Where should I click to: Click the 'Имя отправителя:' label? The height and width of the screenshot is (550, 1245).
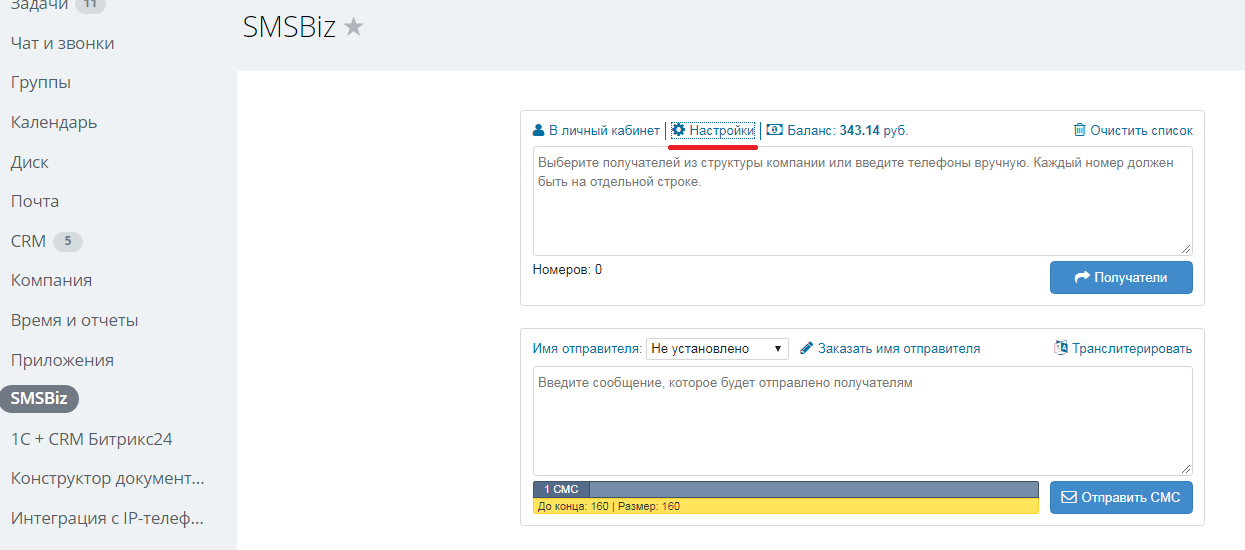587,348
